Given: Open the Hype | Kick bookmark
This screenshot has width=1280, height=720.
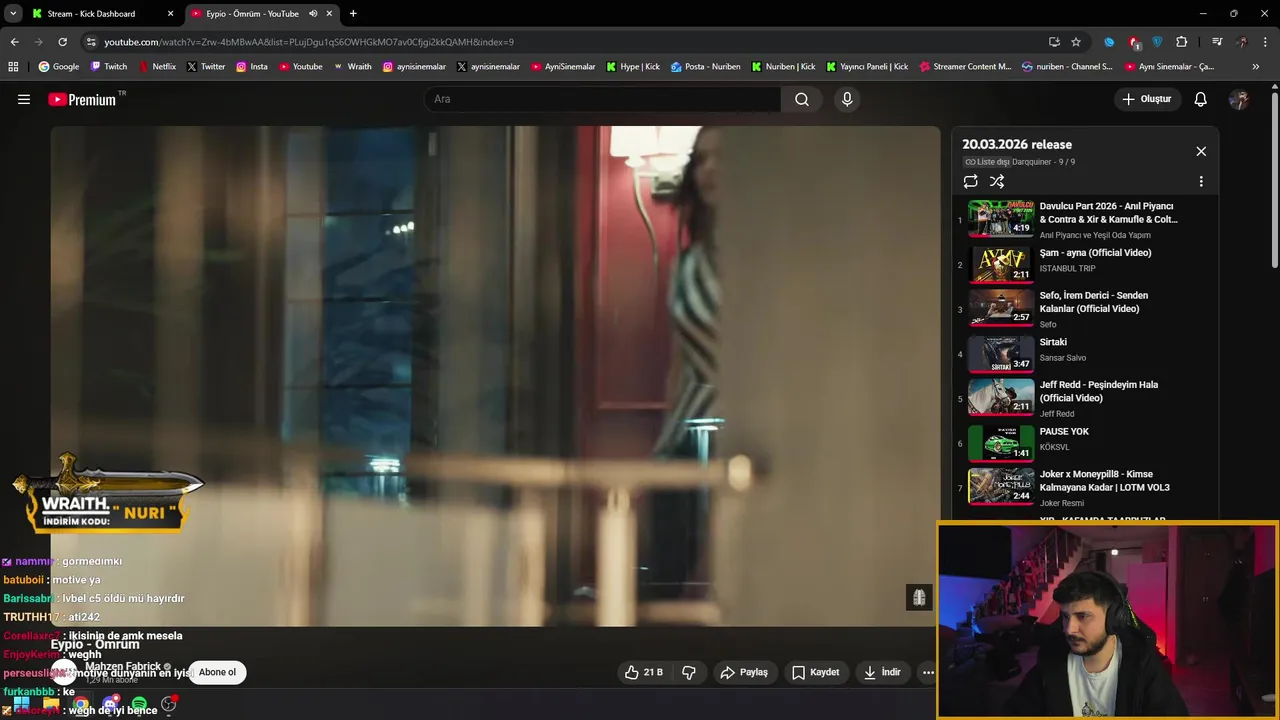Looking at the screenshot, I should 633,67.
